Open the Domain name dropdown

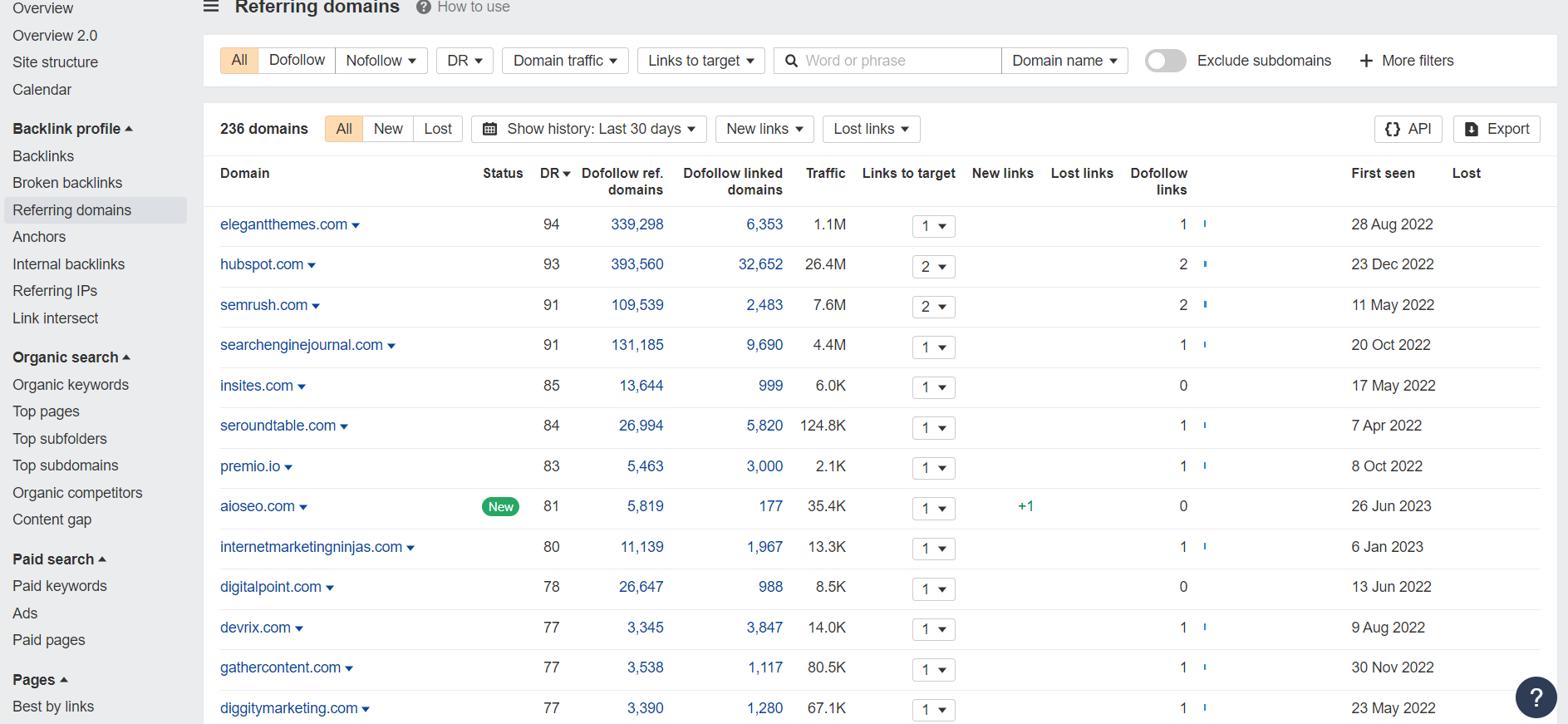(1064, 61)
